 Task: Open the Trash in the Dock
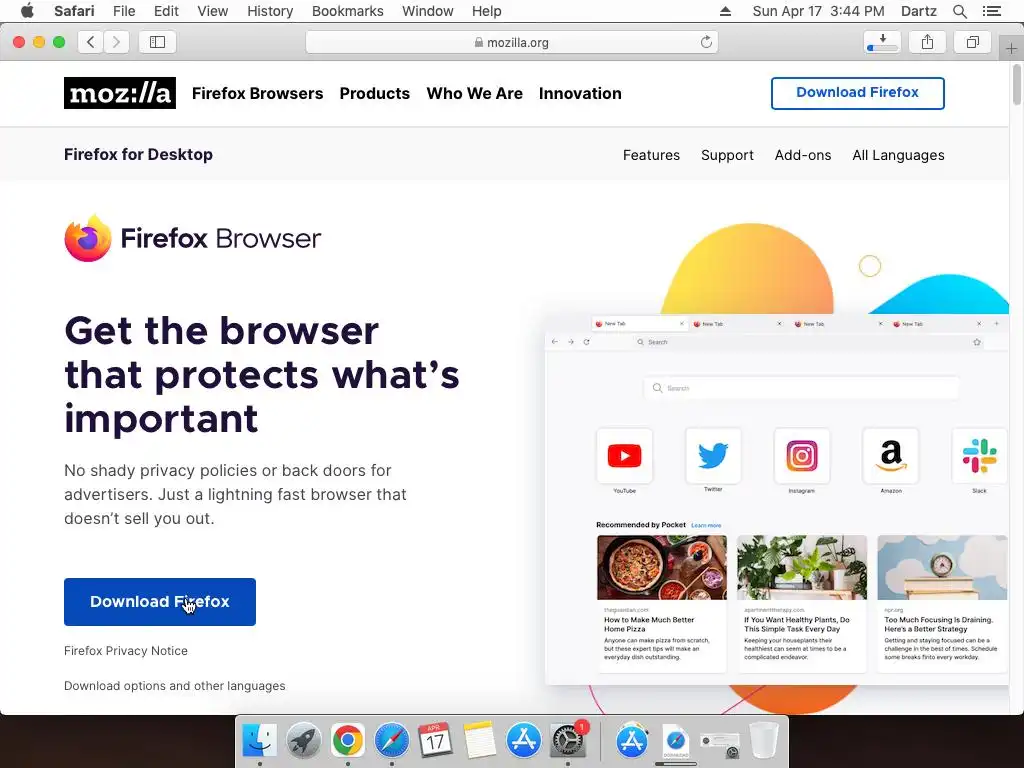click(x=763, y=741)
